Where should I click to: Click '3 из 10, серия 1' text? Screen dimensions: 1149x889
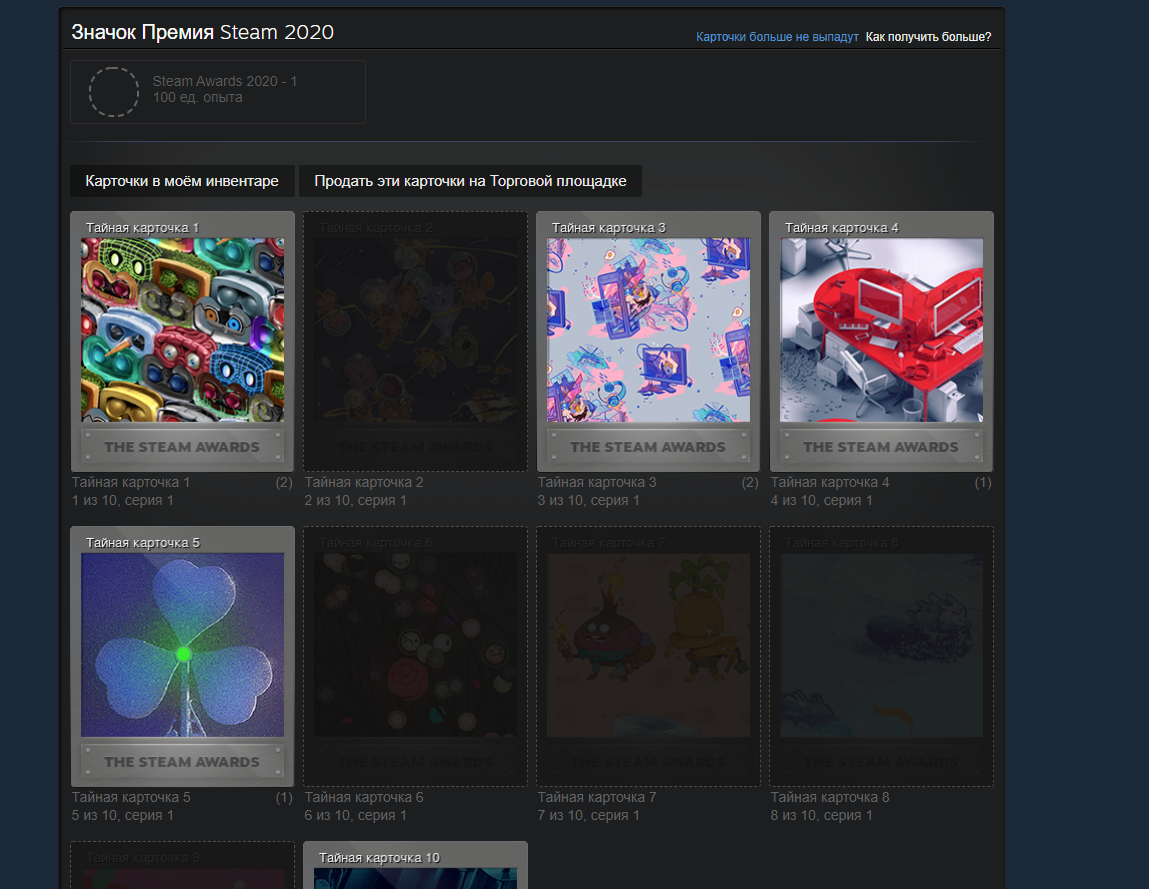pos(588,501)
